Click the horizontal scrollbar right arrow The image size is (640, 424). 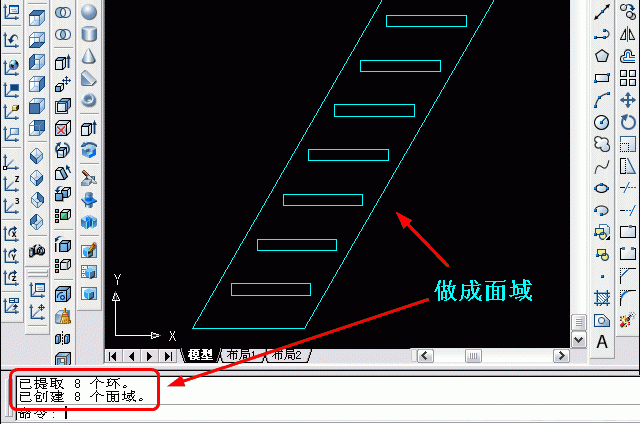[x=561, y=356]
